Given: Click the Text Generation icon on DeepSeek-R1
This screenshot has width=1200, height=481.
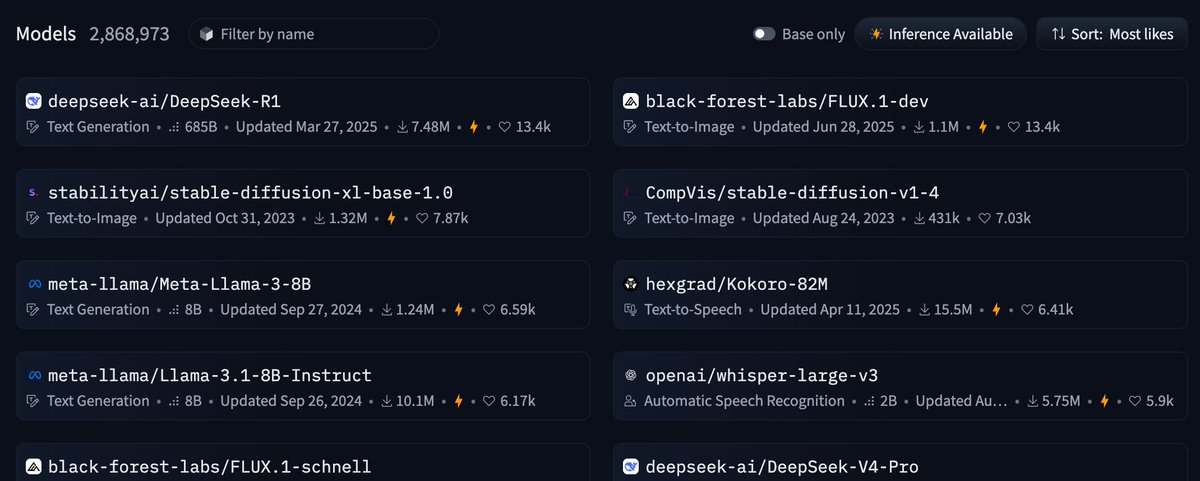Looking at the screenshot, I should coord(33,127).
